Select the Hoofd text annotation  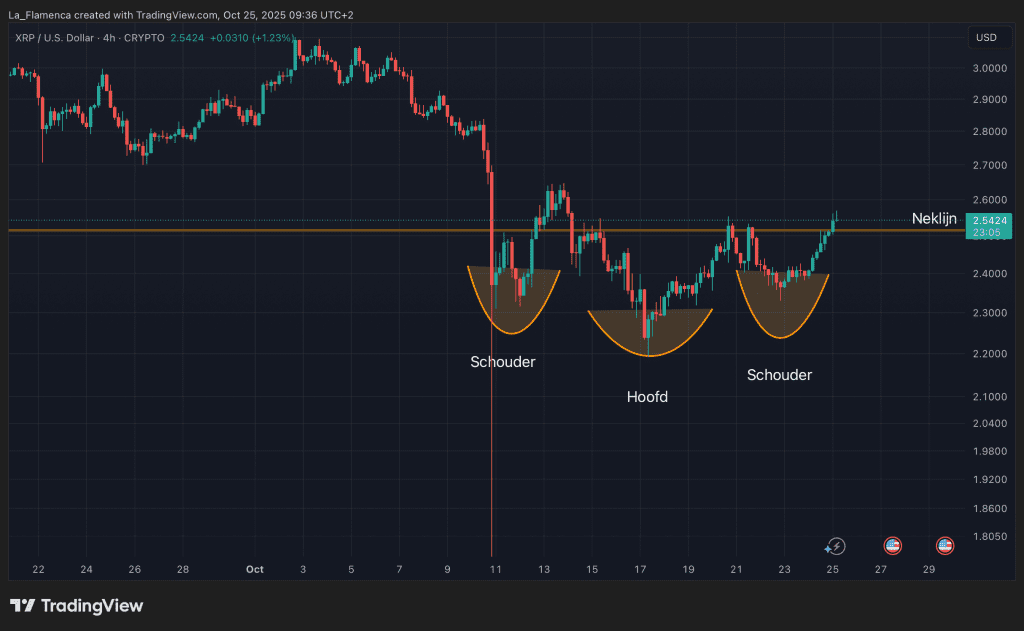[647, 397]
